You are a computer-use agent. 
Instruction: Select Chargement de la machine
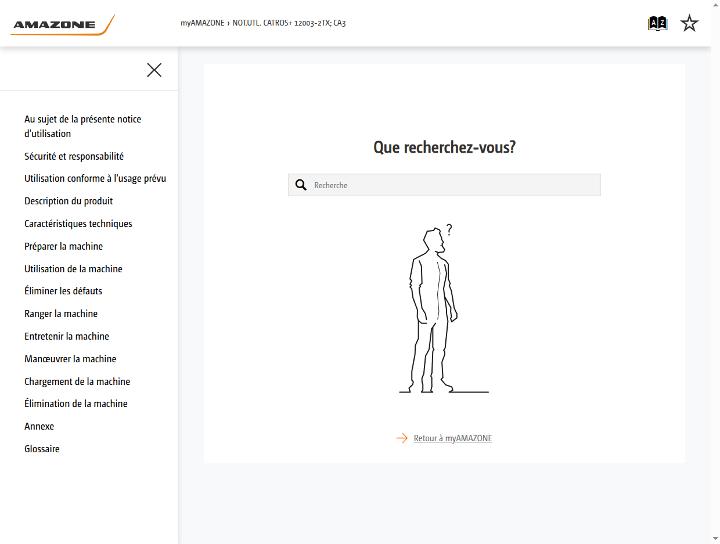[x=77, y=381]
